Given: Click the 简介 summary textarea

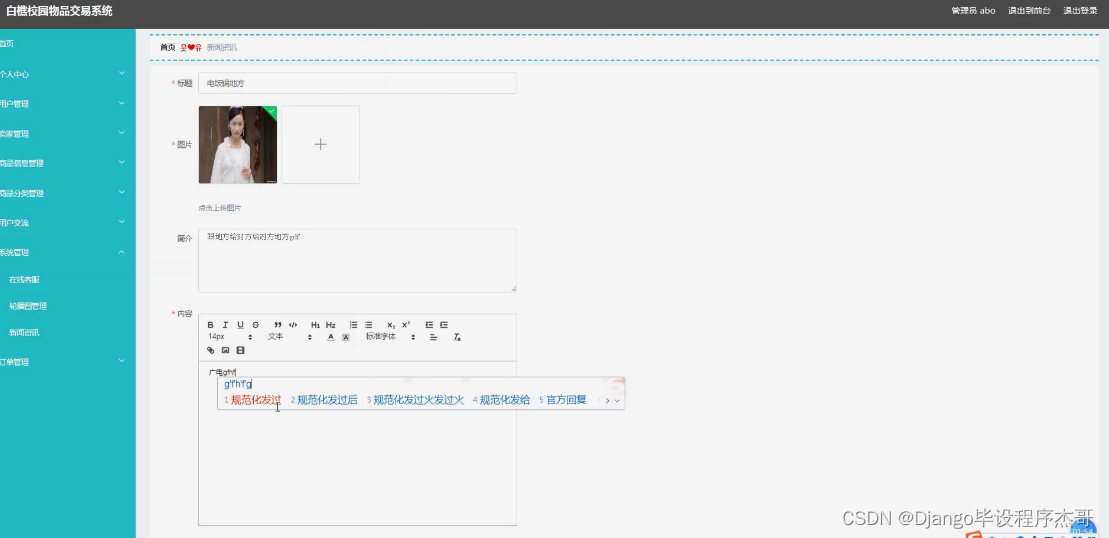Looking at the screenshot, I should point(357,260).
